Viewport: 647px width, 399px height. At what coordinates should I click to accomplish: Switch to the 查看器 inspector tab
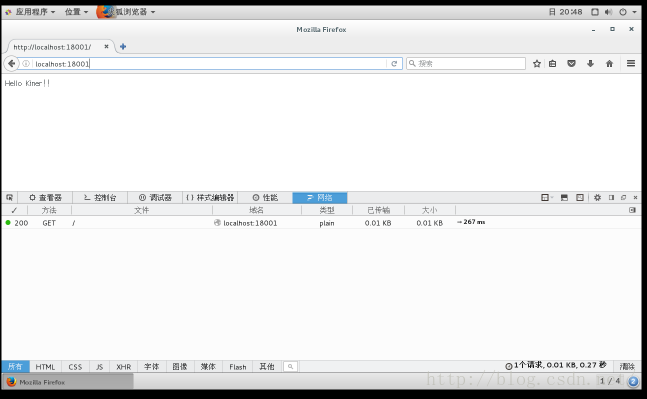45,198
